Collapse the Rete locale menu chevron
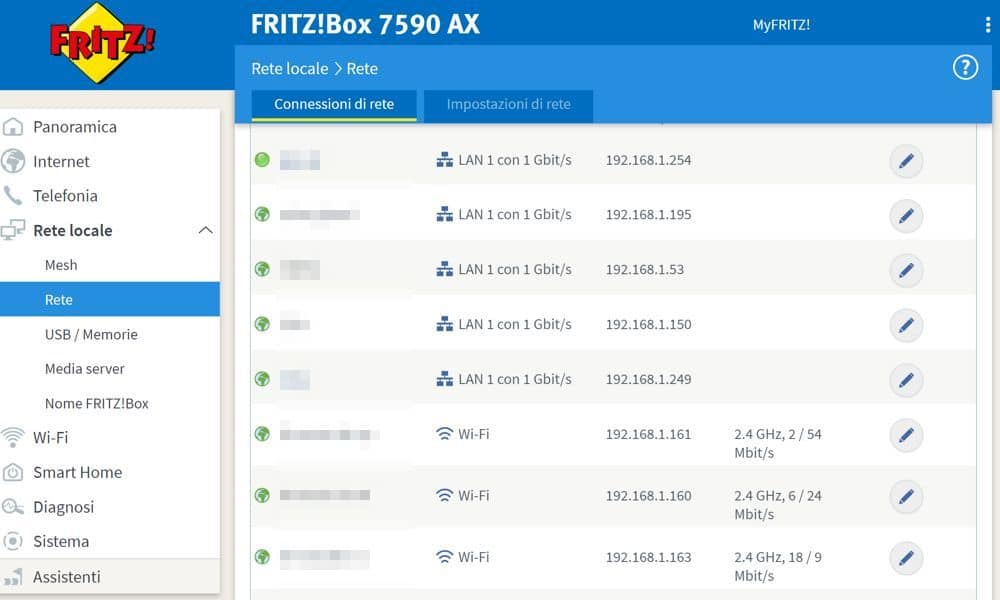This screenshot has width=1000, height=600. [x=205, y=231]
